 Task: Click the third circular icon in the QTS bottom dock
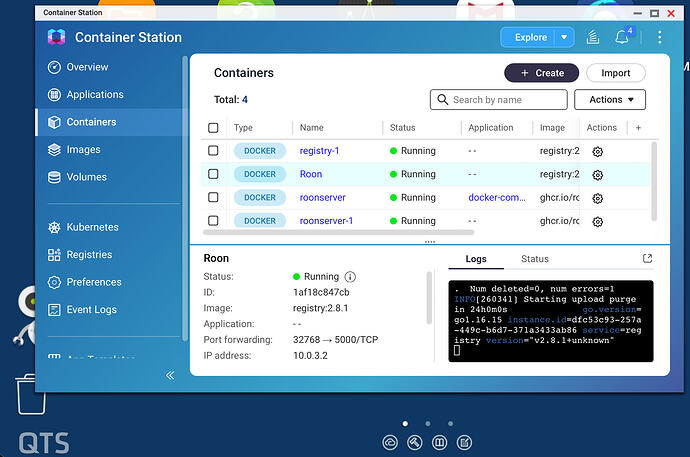click(x=439, y=442)
